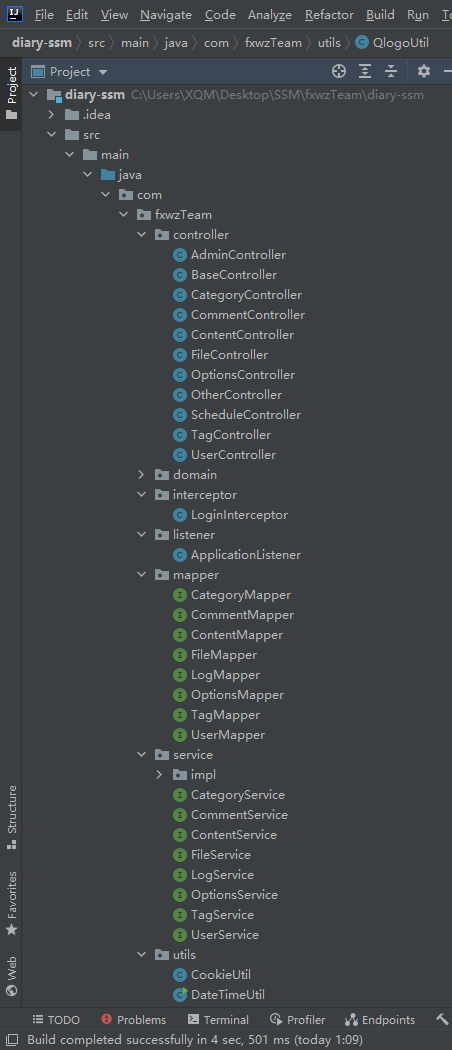Click the tool windows quick-access icon in status bar
Viewport: 452px width, 1050px height.
[x=12, y=1039]
